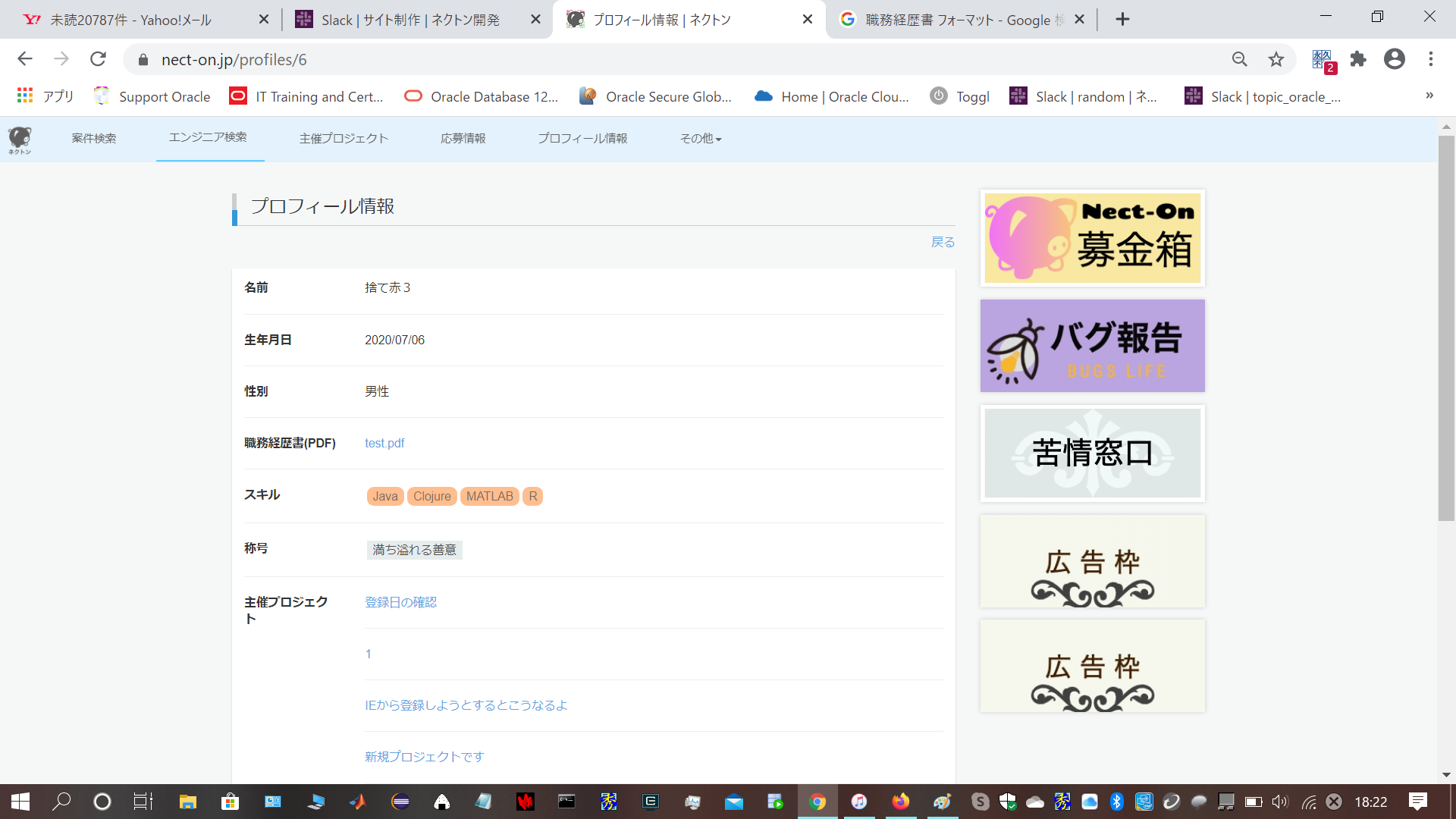Click the Nect-On 募金箱 banner

pyautogui.click(x=1092, y=238)
